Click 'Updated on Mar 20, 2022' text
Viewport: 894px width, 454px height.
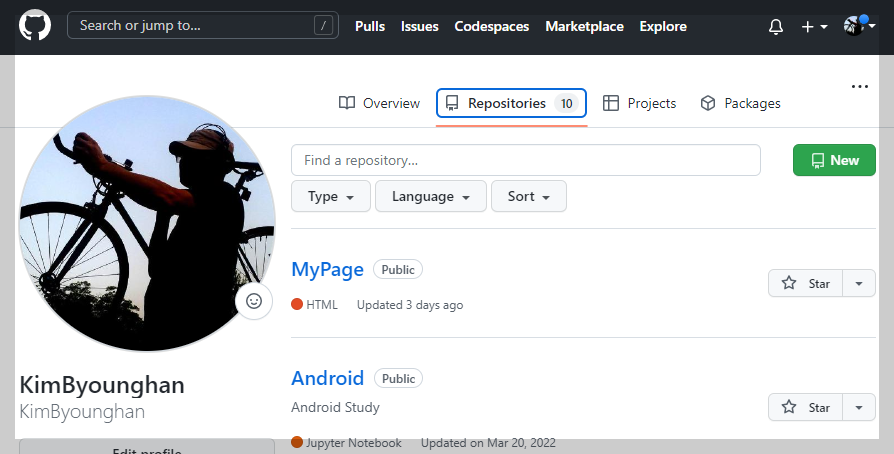tap(488, 443)
